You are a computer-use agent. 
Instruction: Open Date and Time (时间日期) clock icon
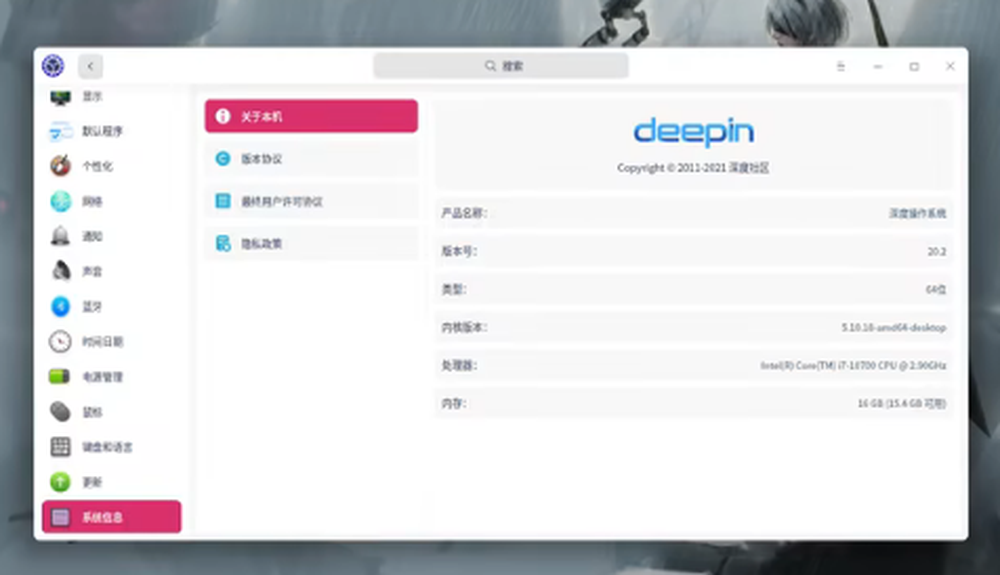click(61, 342)
